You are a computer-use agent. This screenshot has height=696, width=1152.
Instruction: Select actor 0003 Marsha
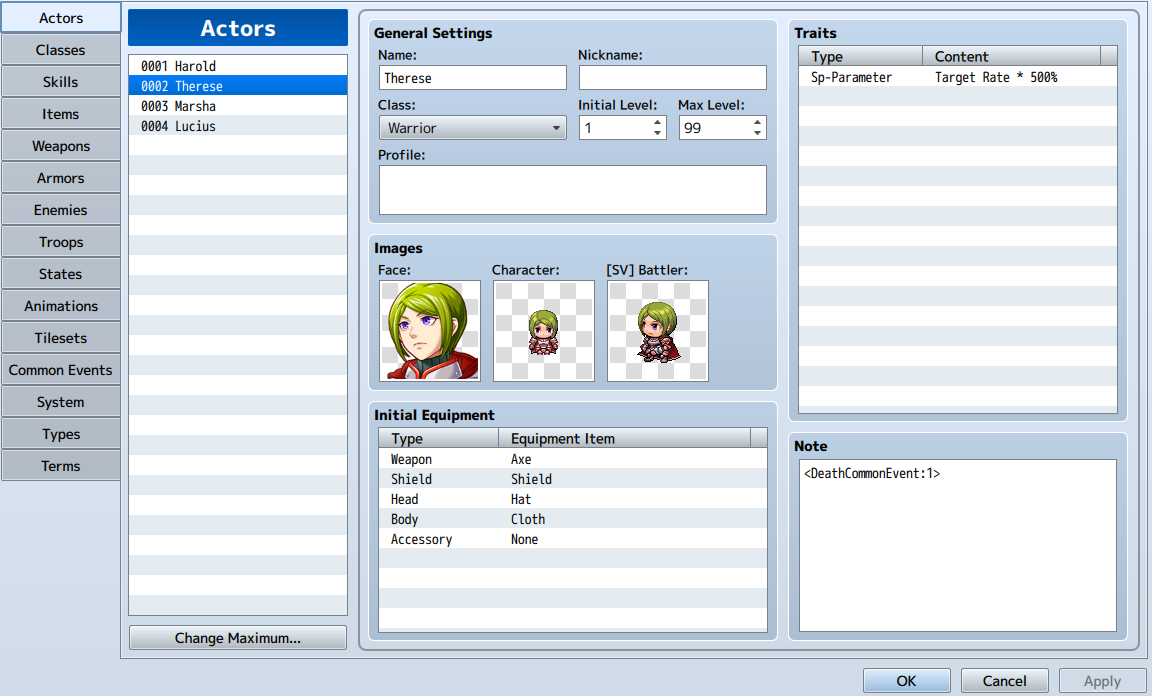pyautogui.click(x=238, y=106)
